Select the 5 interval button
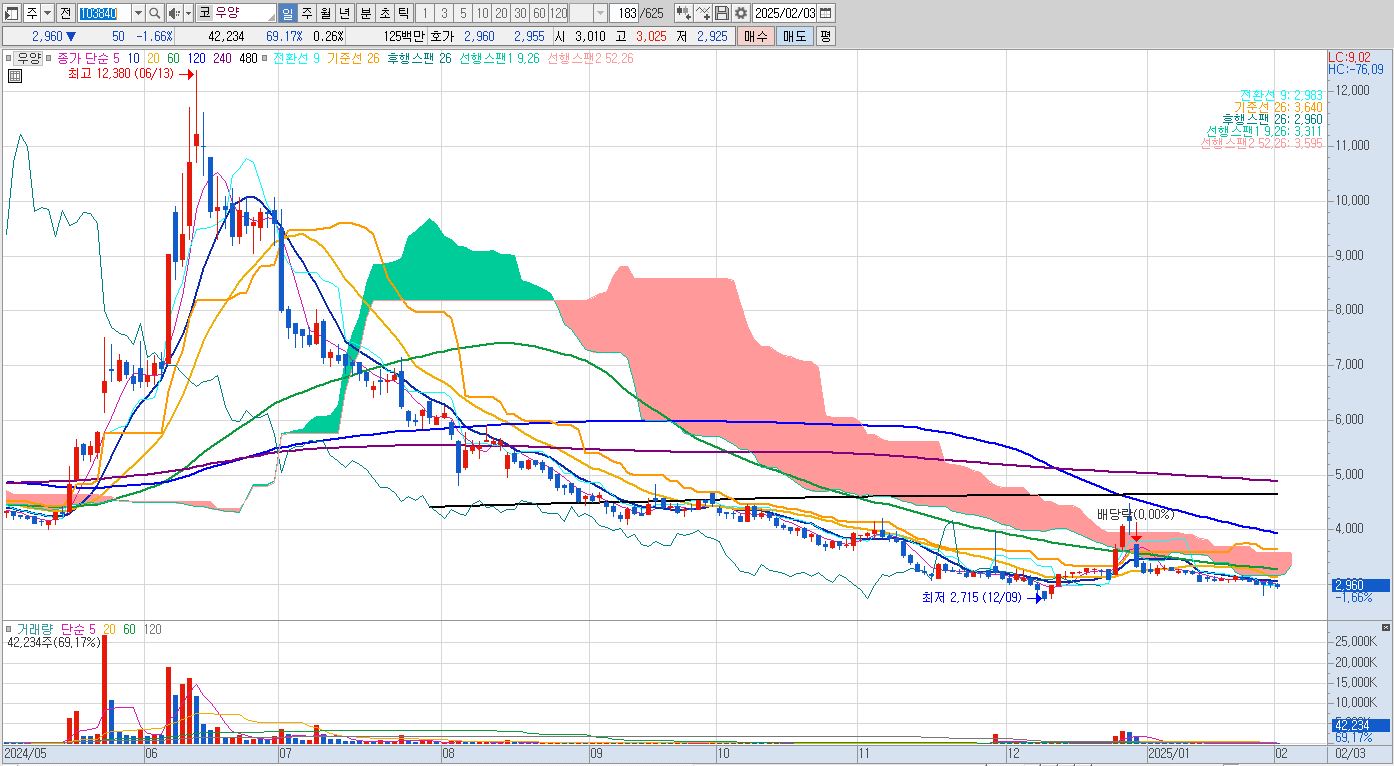This screenshot has width=1394, height=766. click(x=462, y=13)
